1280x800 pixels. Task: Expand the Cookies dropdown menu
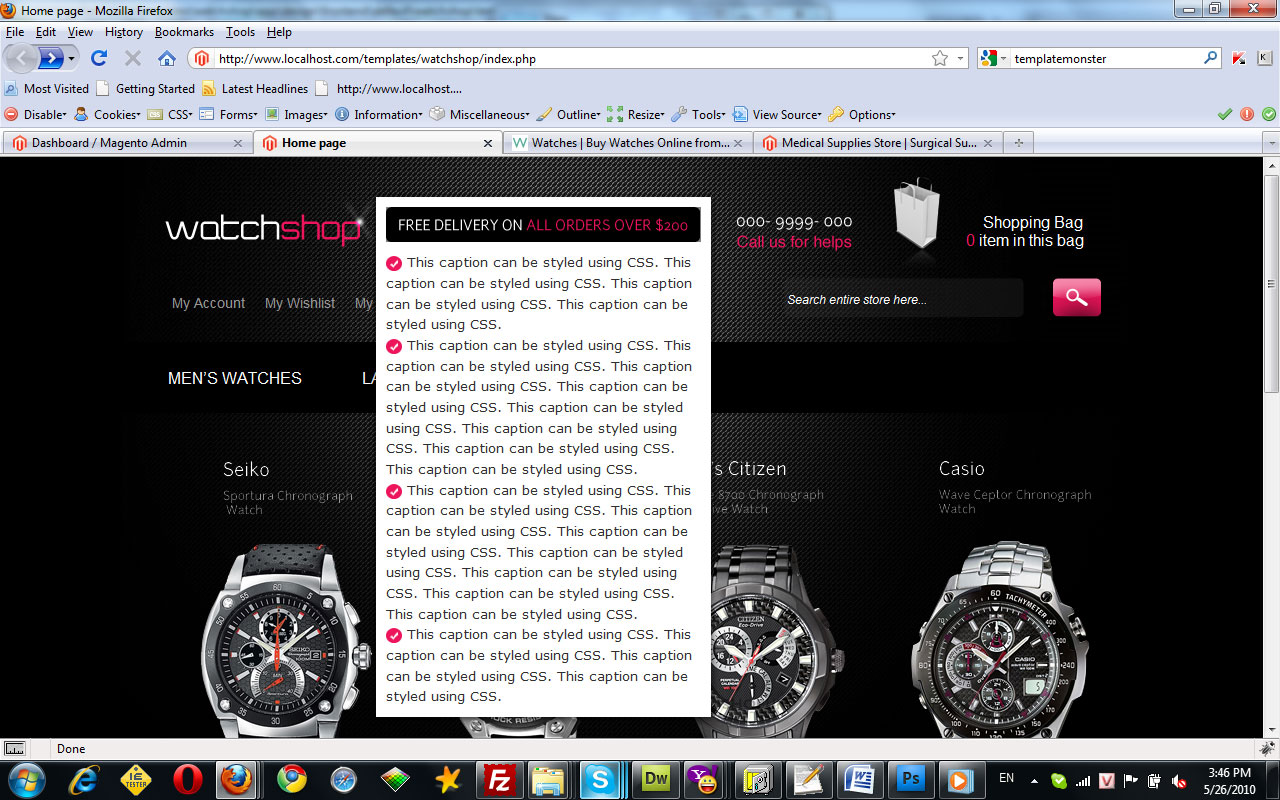(108, 114)
